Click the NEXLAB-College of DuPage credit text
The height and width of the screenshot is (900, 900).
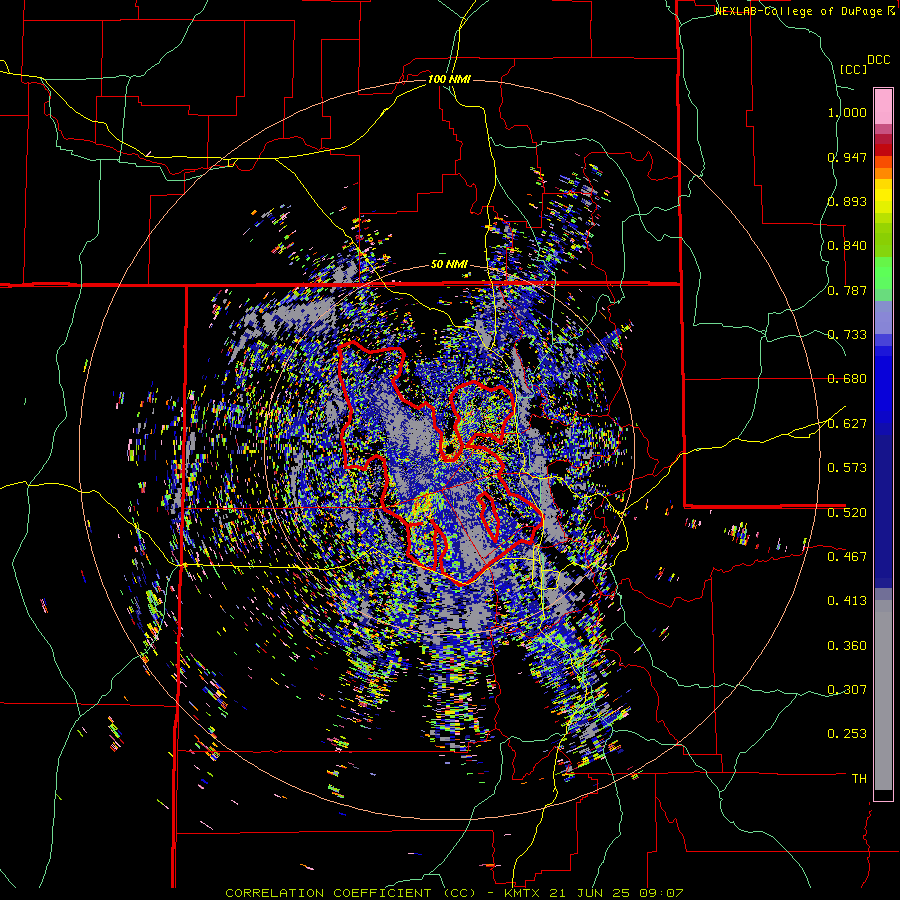tap(799, 11)
